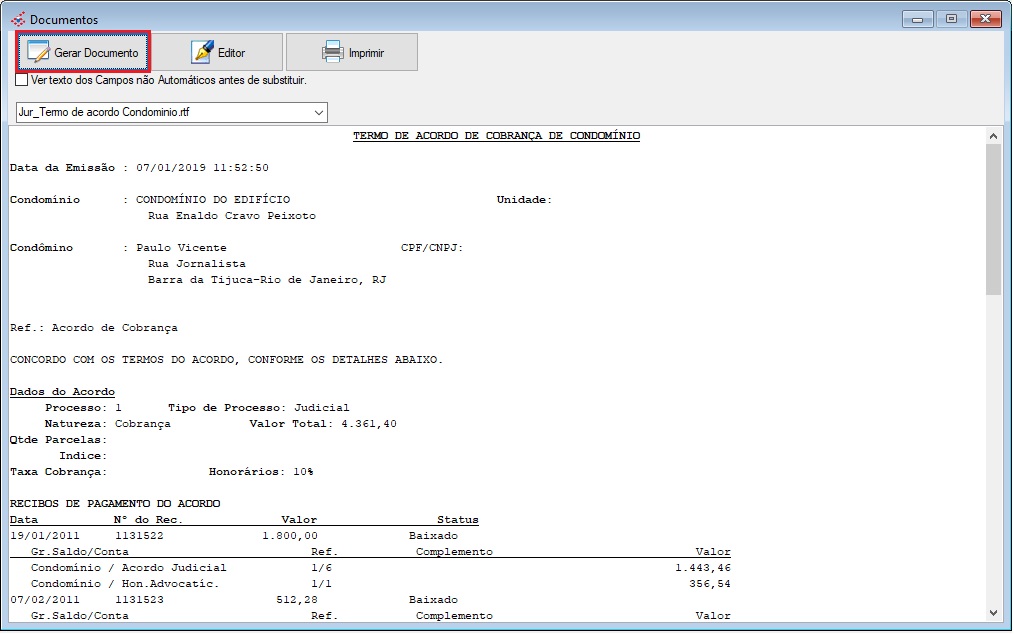Click the scroll up arrow of document preview
This screenshot has height=634, width=1014.
point(993,136)
